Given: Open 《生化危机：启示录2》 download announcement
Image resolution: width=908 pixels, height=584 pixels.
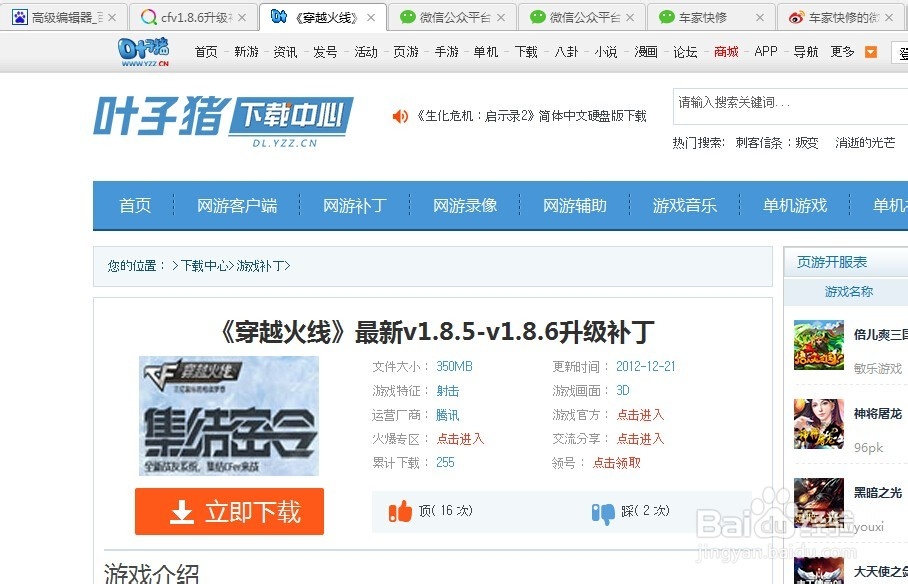Looking at the screenshot, I should 531,116.
